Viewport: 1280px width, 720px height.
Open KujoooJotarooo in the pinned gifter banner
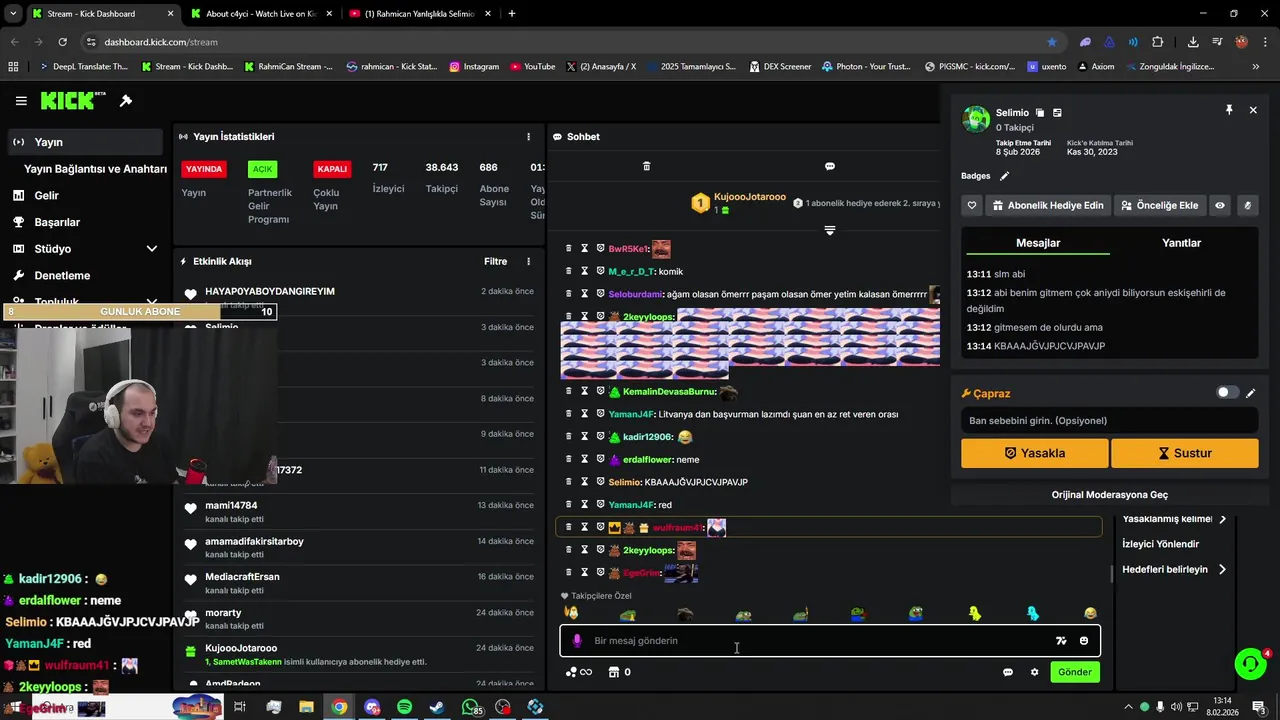(750, 197)
